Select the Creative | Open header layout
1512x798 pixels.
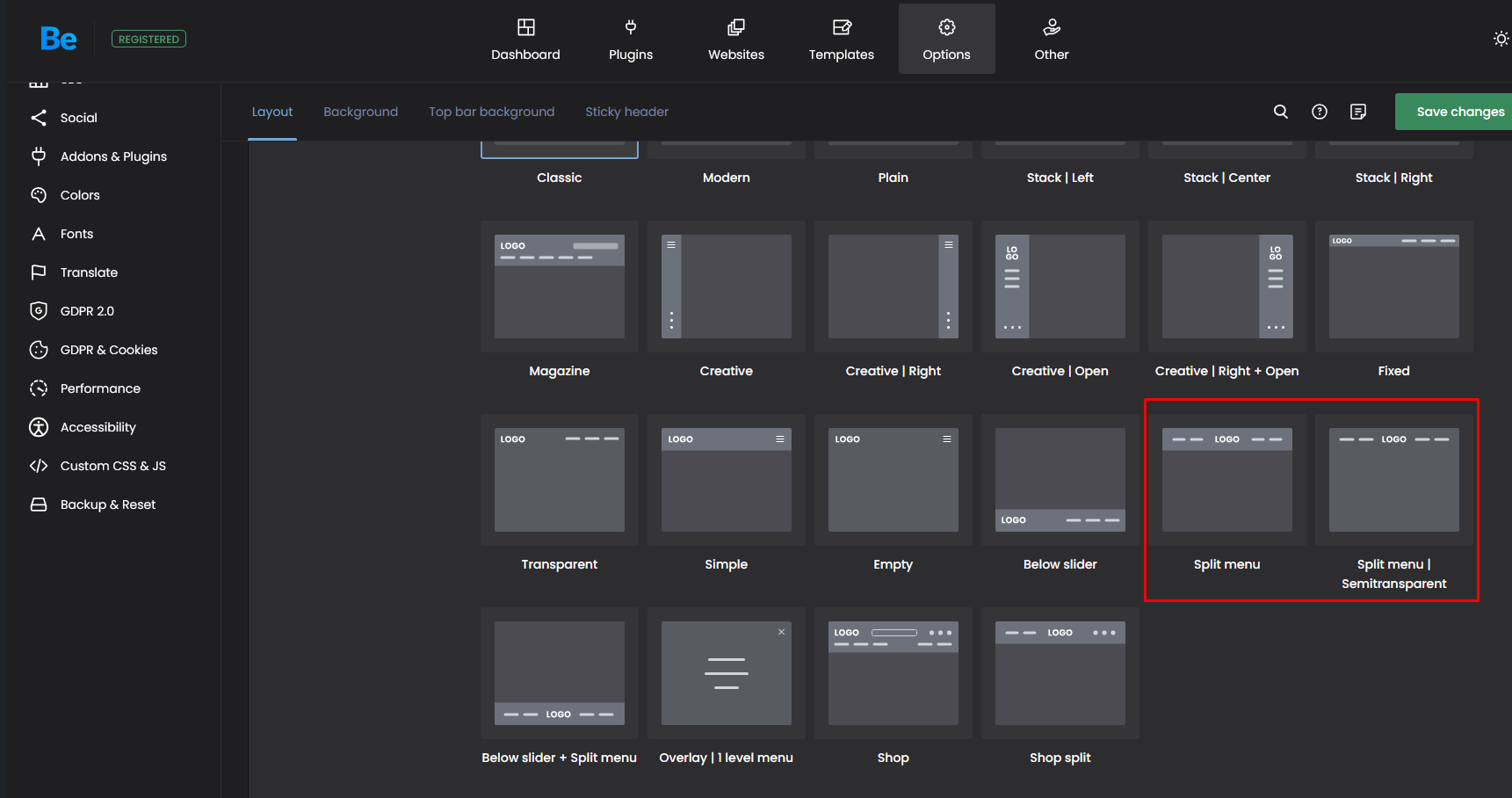(1060, 287)
